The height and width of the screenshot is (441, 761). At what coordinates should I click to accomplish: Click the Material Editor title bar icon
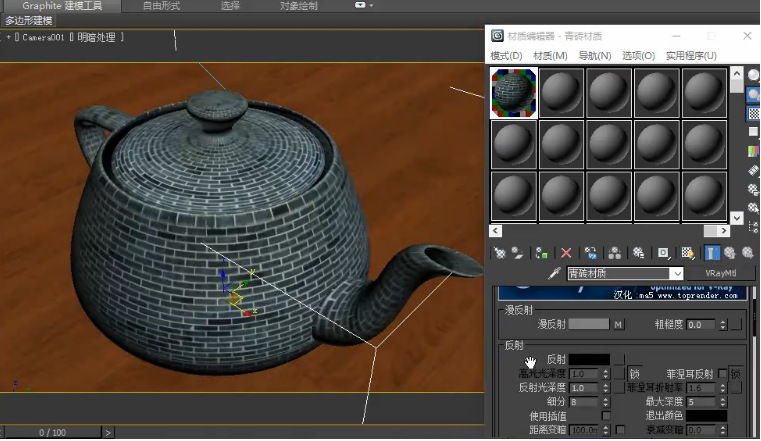497,36
